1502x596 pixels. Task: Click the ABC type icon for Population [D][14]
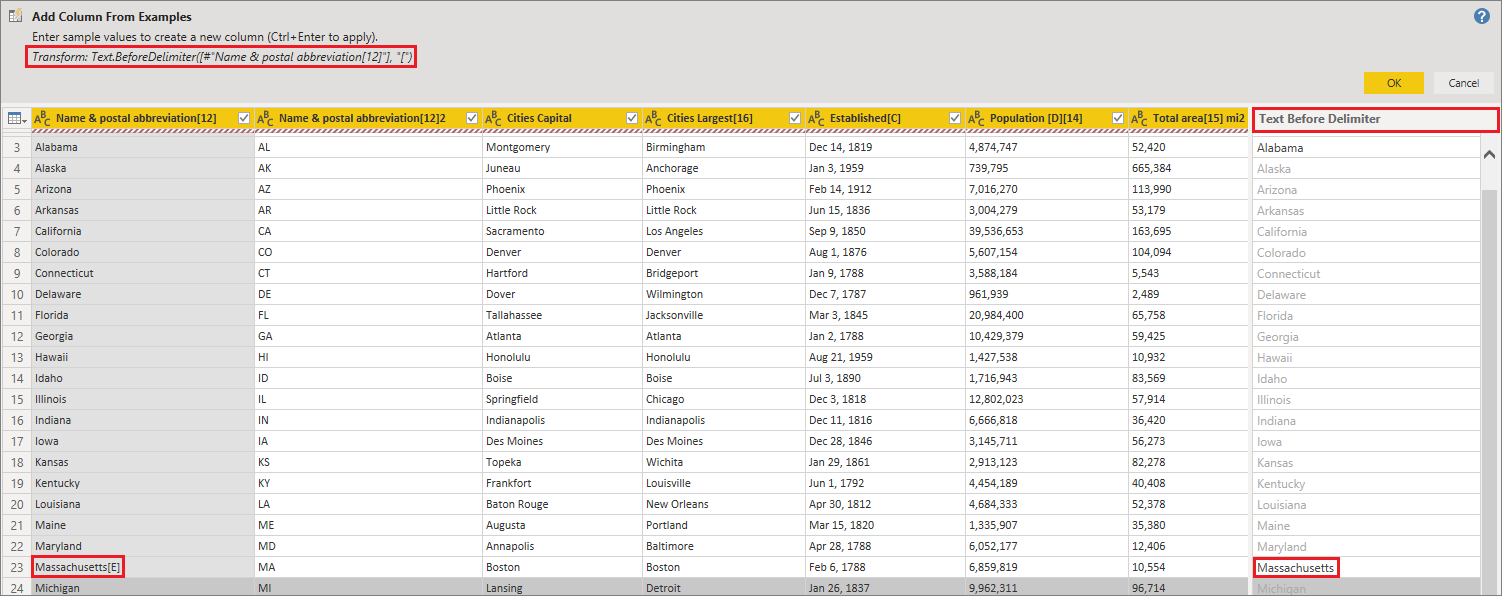[976, 119]
